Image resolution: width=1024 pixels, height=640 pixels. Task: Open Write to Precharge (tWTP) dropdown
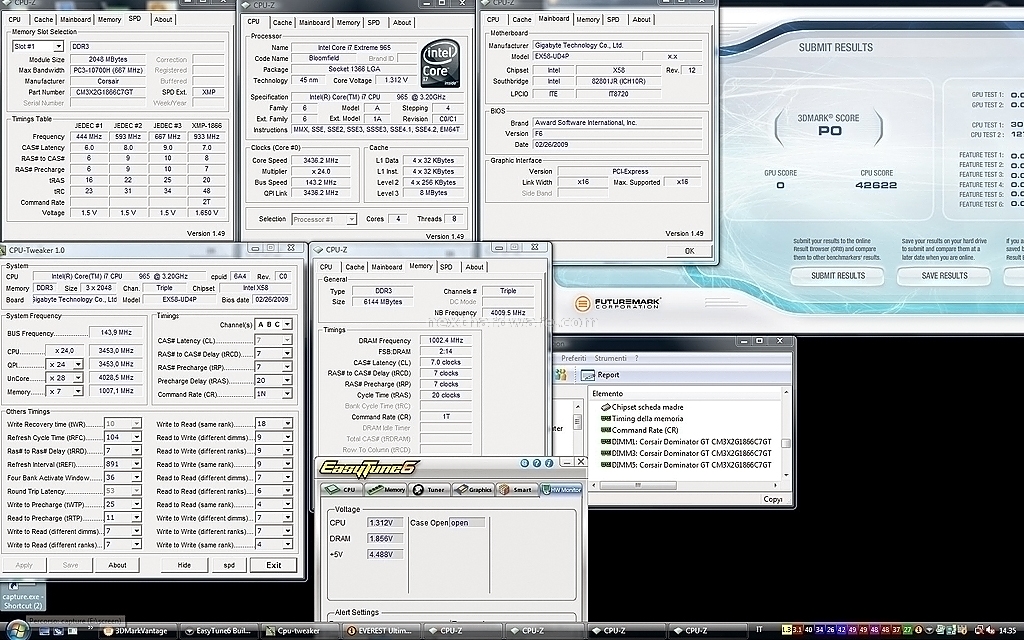[x=122, y=505]
